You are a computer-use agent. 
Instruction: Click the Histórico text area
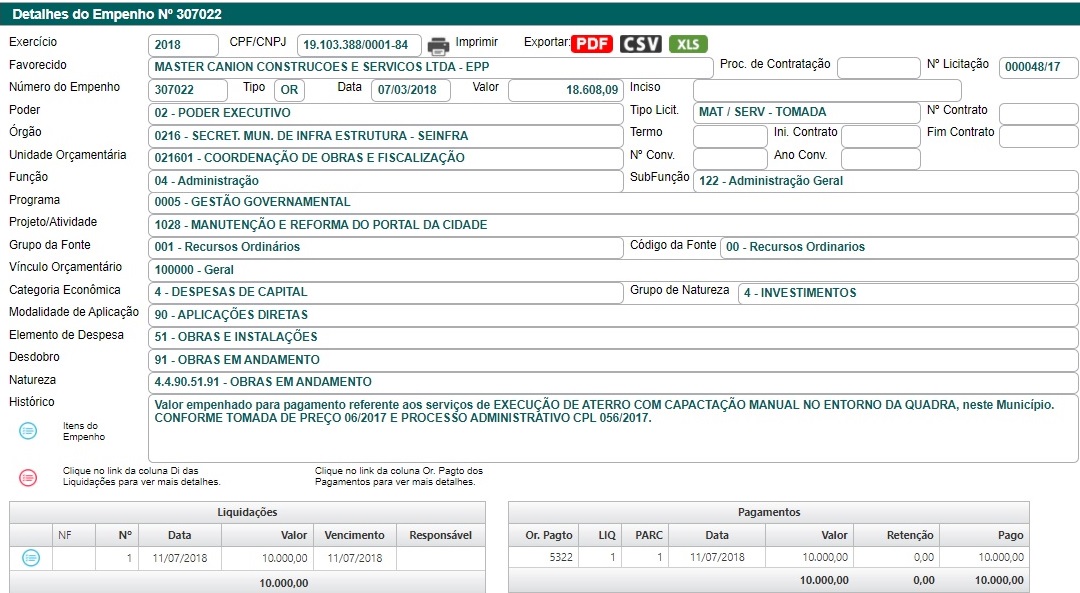(x=613, y=428)
